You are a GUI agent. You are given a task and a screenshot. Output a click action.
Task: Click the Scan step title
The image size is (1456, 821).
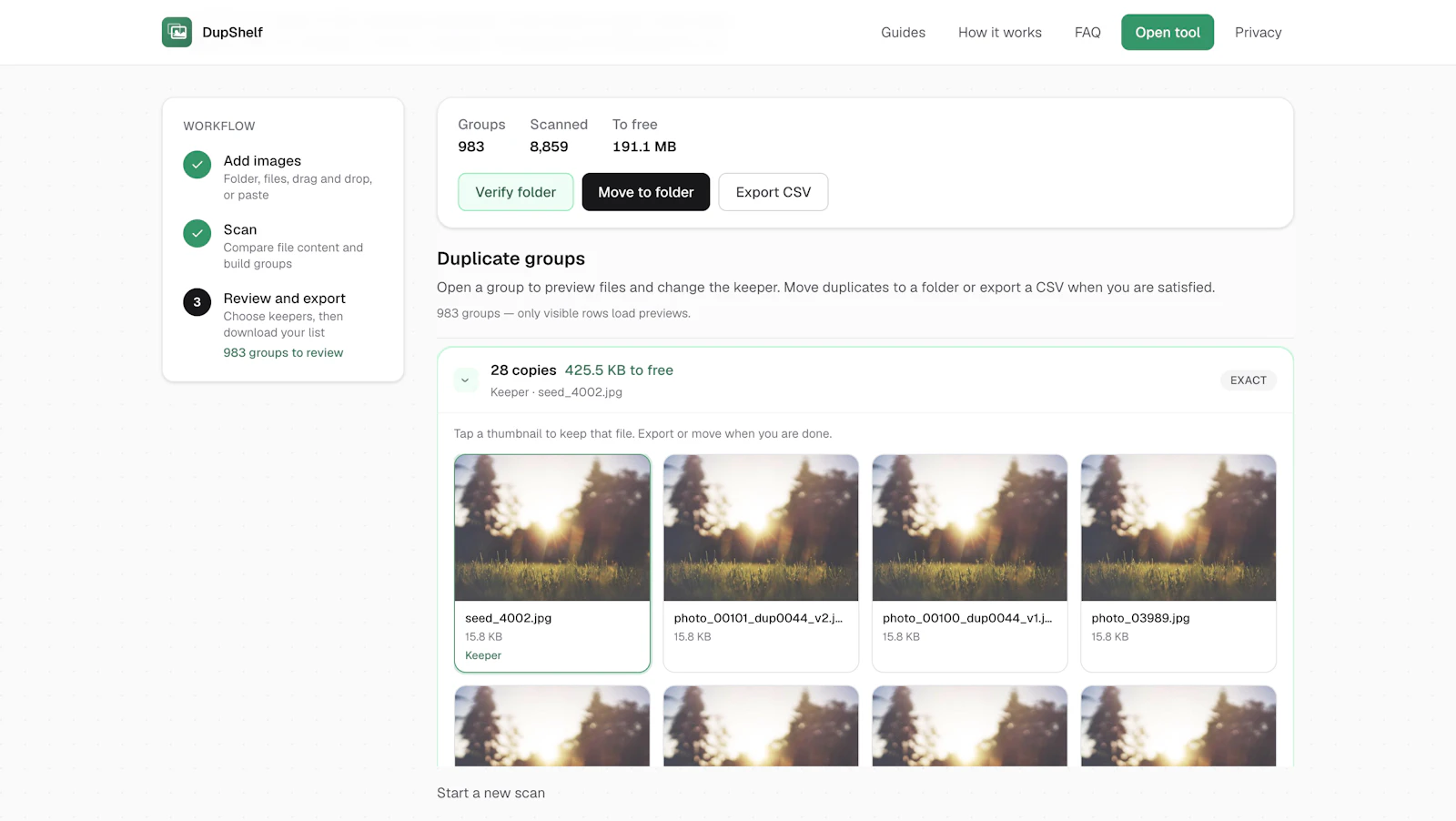[240, 229]
